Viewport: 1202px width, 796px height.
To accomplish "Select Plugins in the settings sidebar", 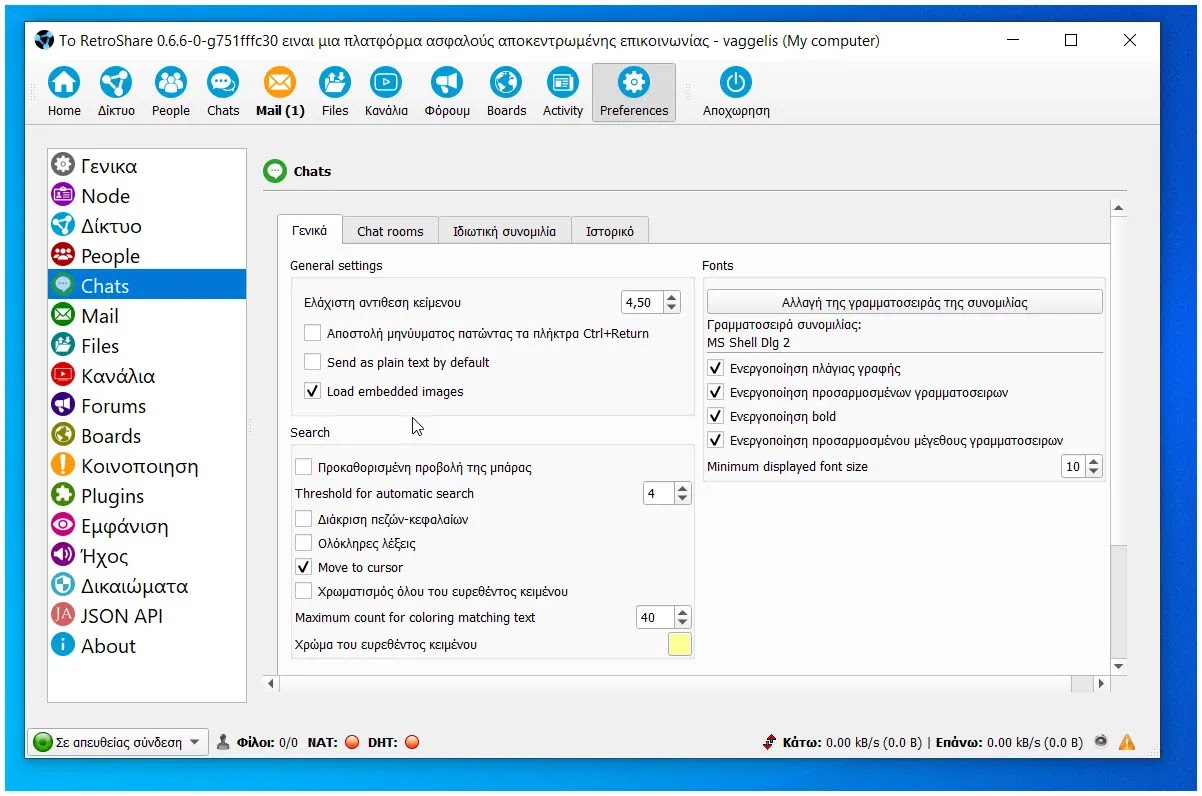I will pos(147,496).
